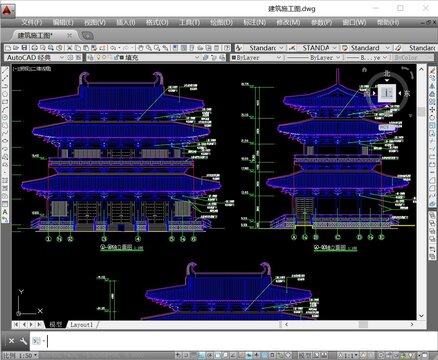This screenshot has height=360, width=438.
Task: Click the Open file icon
Action: tap(16, 48)
